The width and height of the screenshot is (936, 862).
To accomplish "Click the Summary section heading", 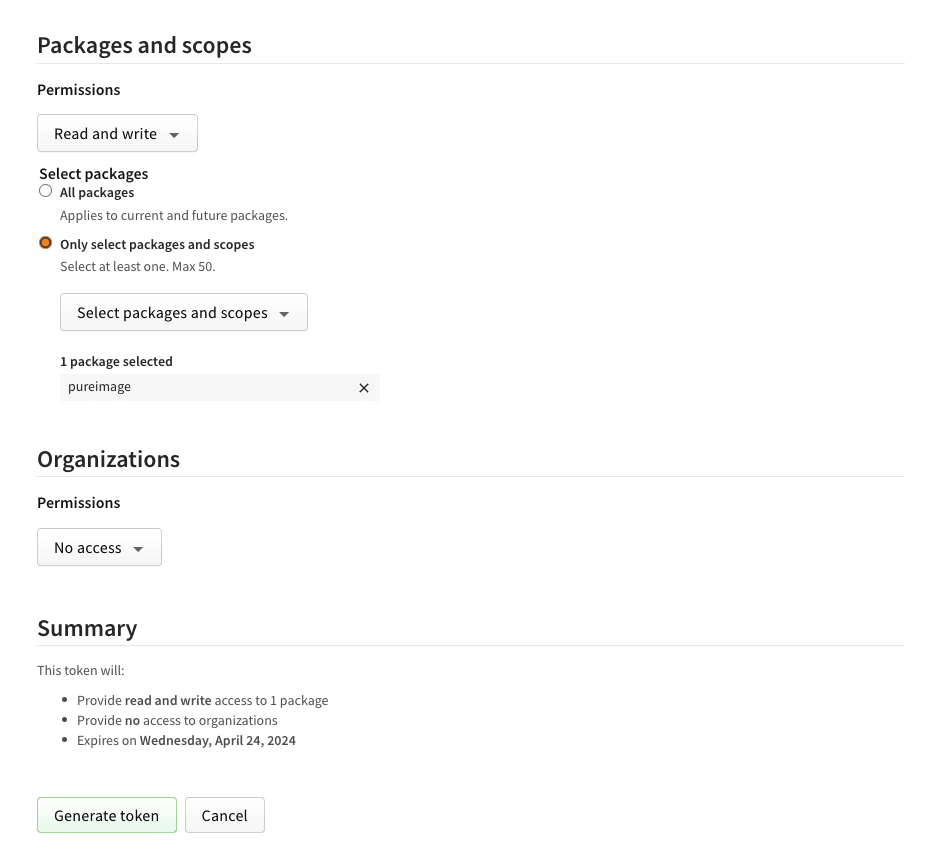I will [87, 628].
